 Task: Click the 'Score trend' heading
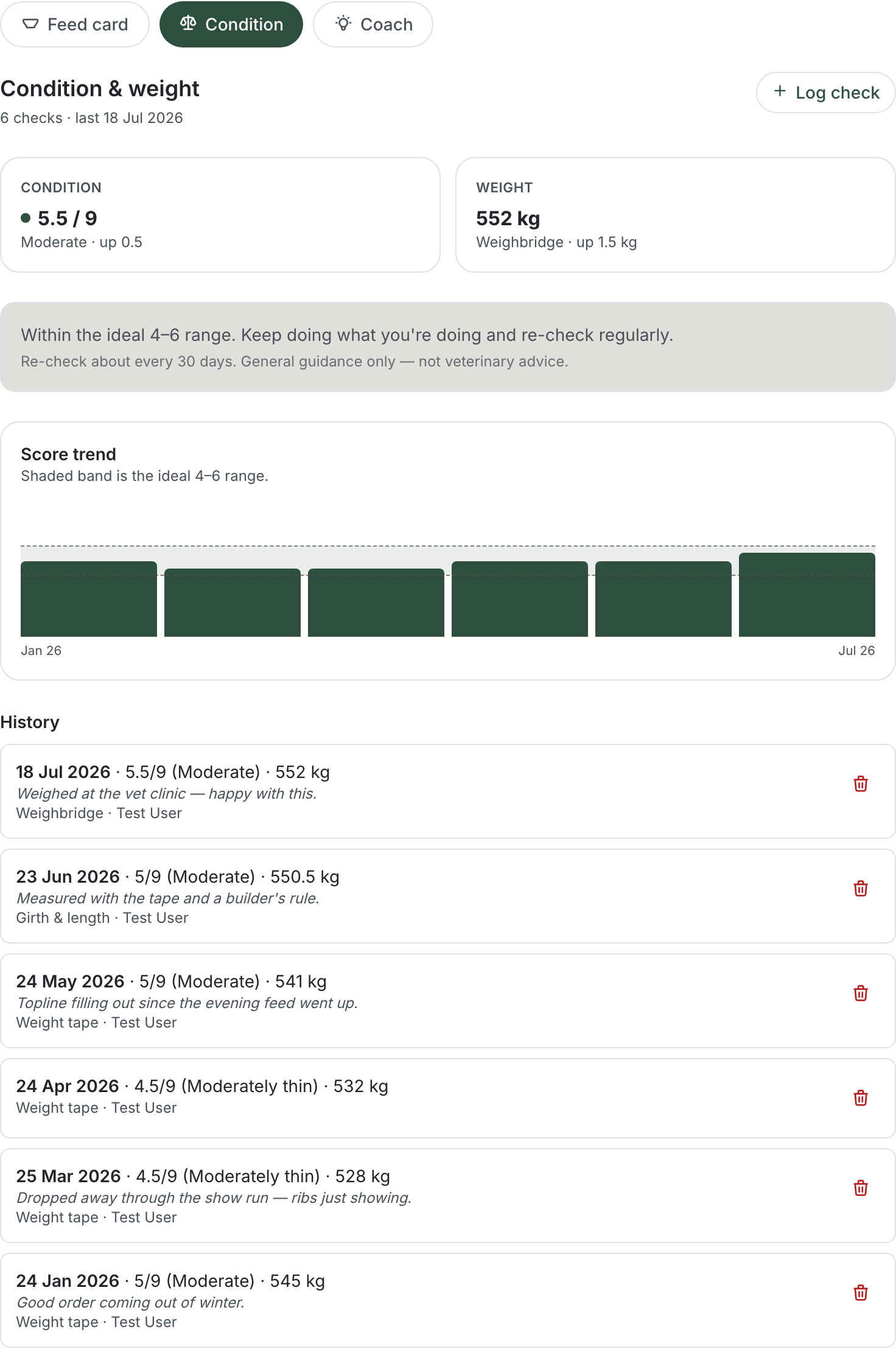pyautogui.click(x=68, y=454)
